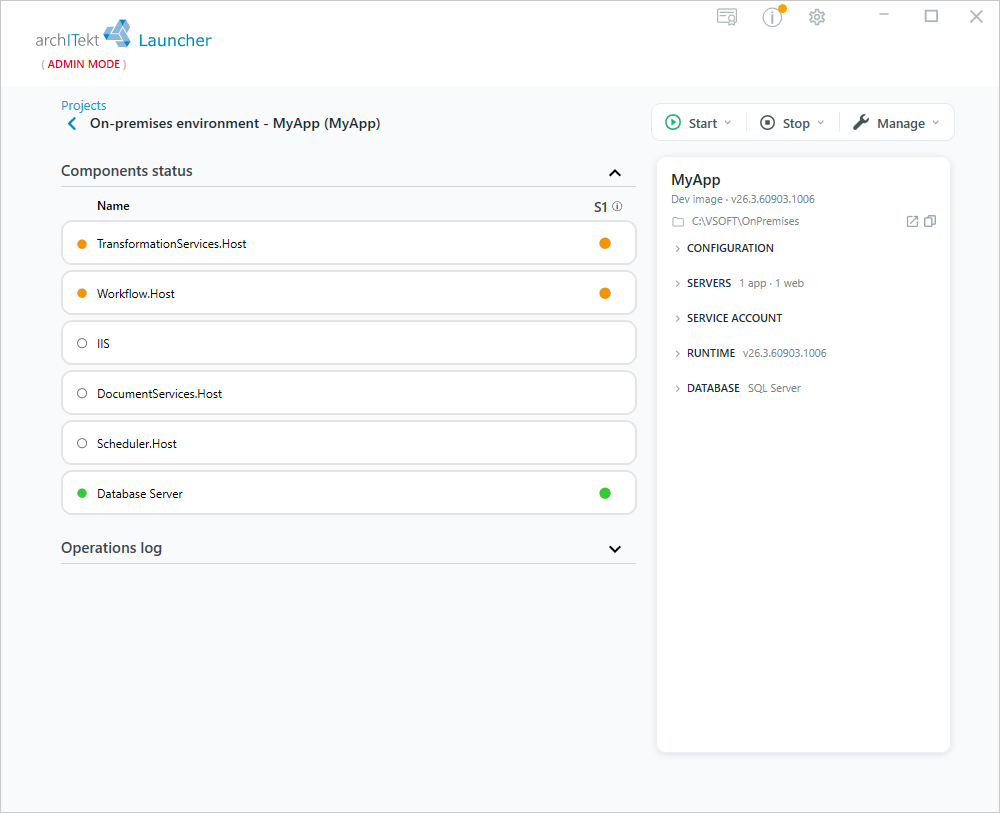Click the ADMIN MODE label
Image resolution: width=1000 pixels, height=813 pixels.
[x=84, y=64]
